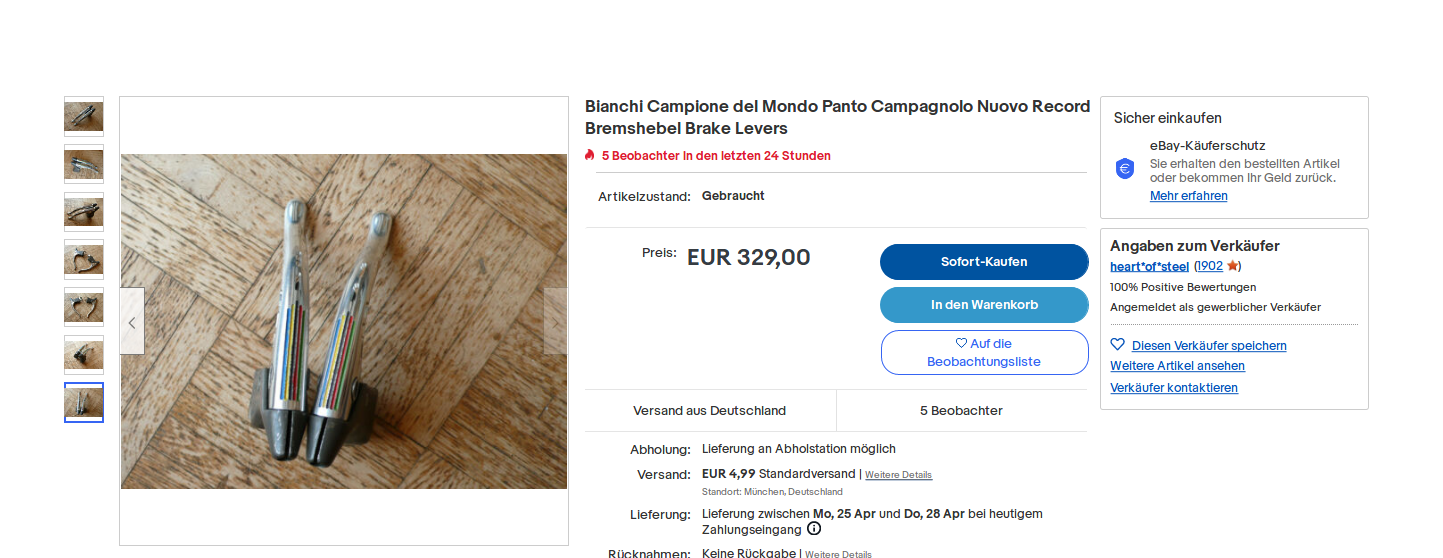The width and height of the screenshot is (1443, 558).
Task: Click the previous image arrow on the photo
Action: pos(132,322)
